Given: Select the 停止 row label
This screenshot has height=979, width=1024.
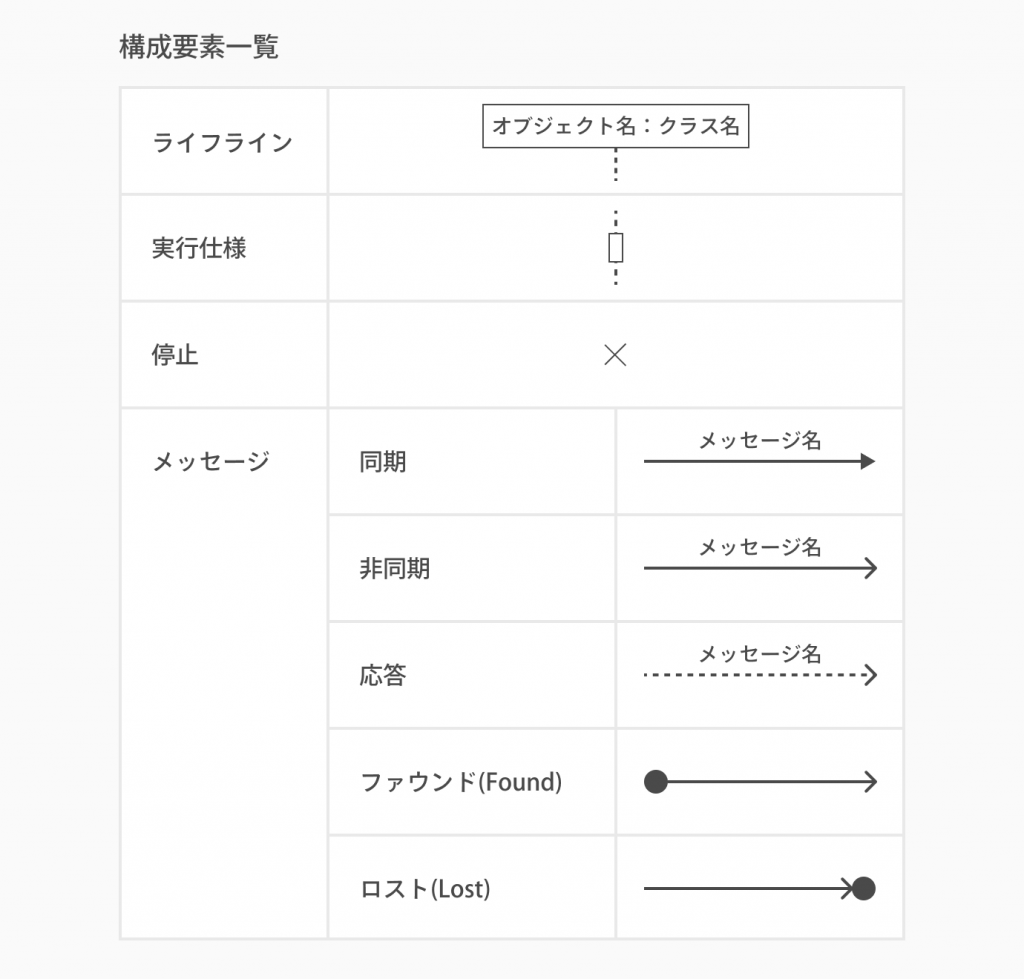Looking at the screenshot, I should 175,355.
